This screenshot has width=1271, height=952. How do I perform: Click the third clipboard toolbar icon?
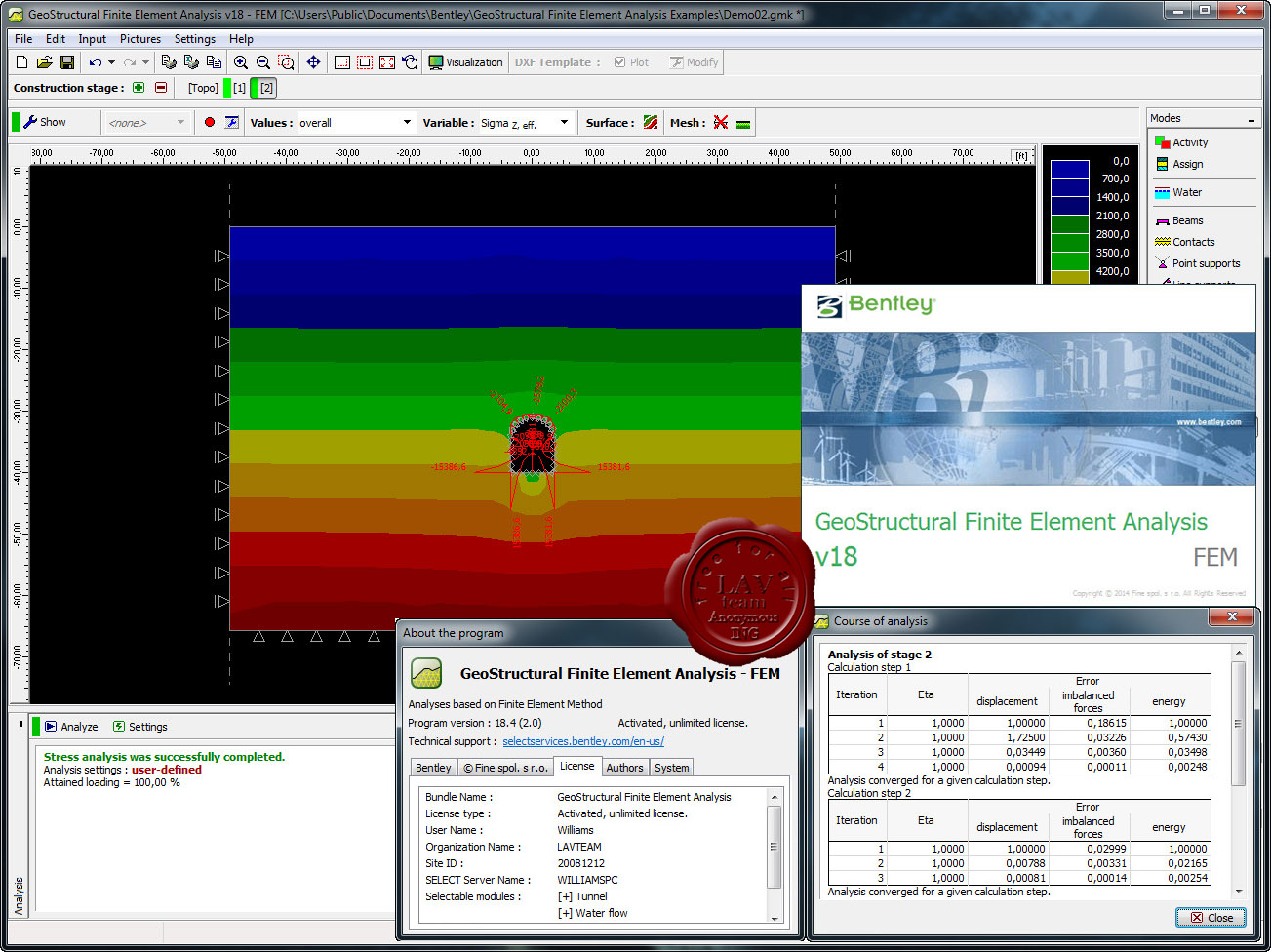[214, 62]
